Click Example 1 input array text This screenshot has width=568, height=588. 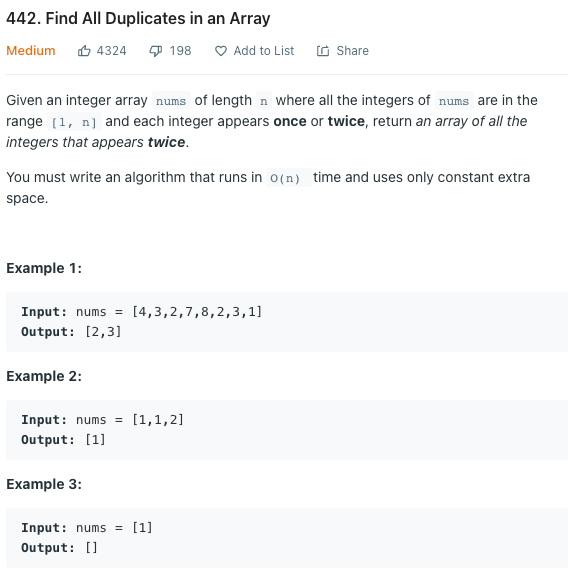(197, 312)
